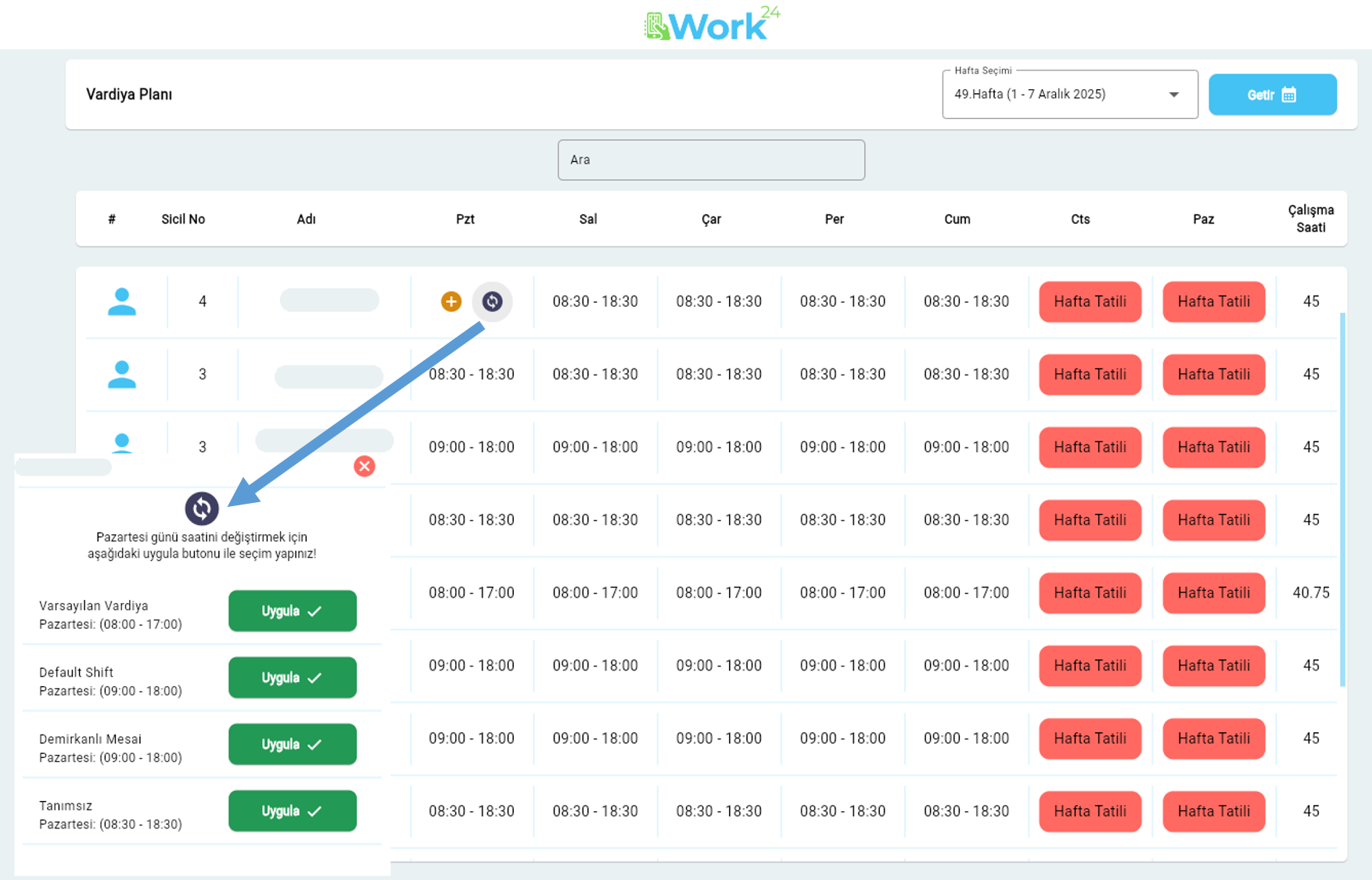Click Tuesday 08:00 - 17:00 shift cell
1372x880 pixels.
[595, 593]
